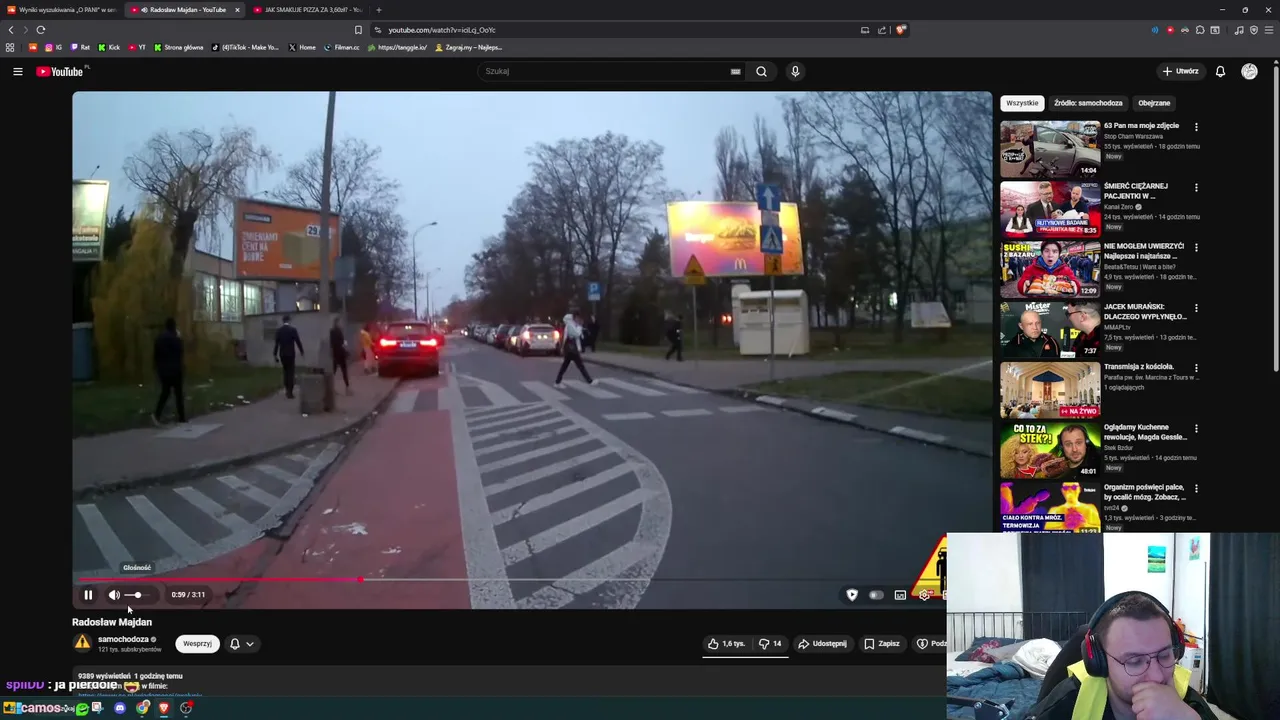Like the video with 1,6 tys. likes
The width and height of the screenshot is (1280, 720).
[726, 644]
